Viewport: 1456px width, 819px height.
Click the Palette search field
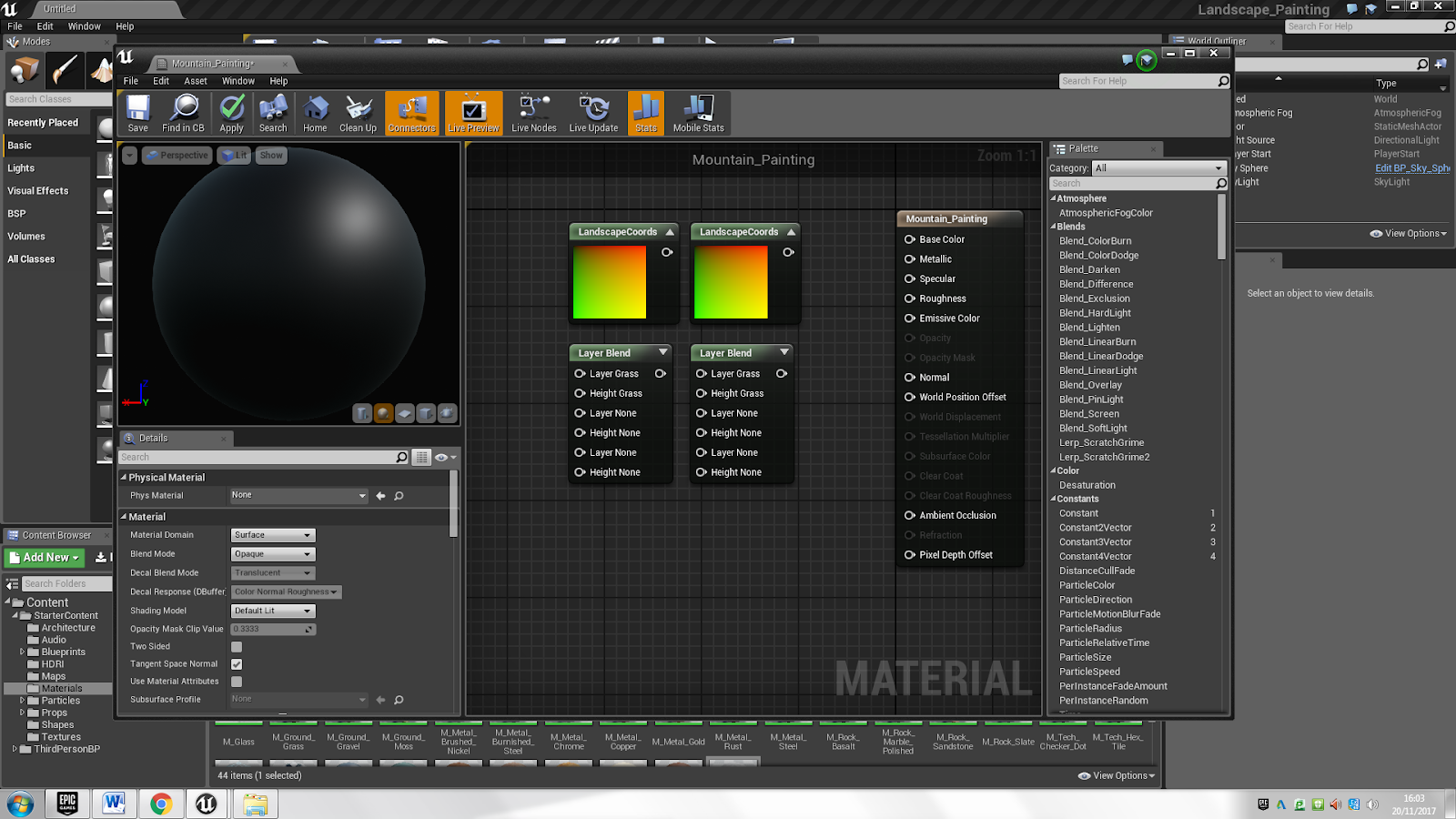click(1137, 184)
